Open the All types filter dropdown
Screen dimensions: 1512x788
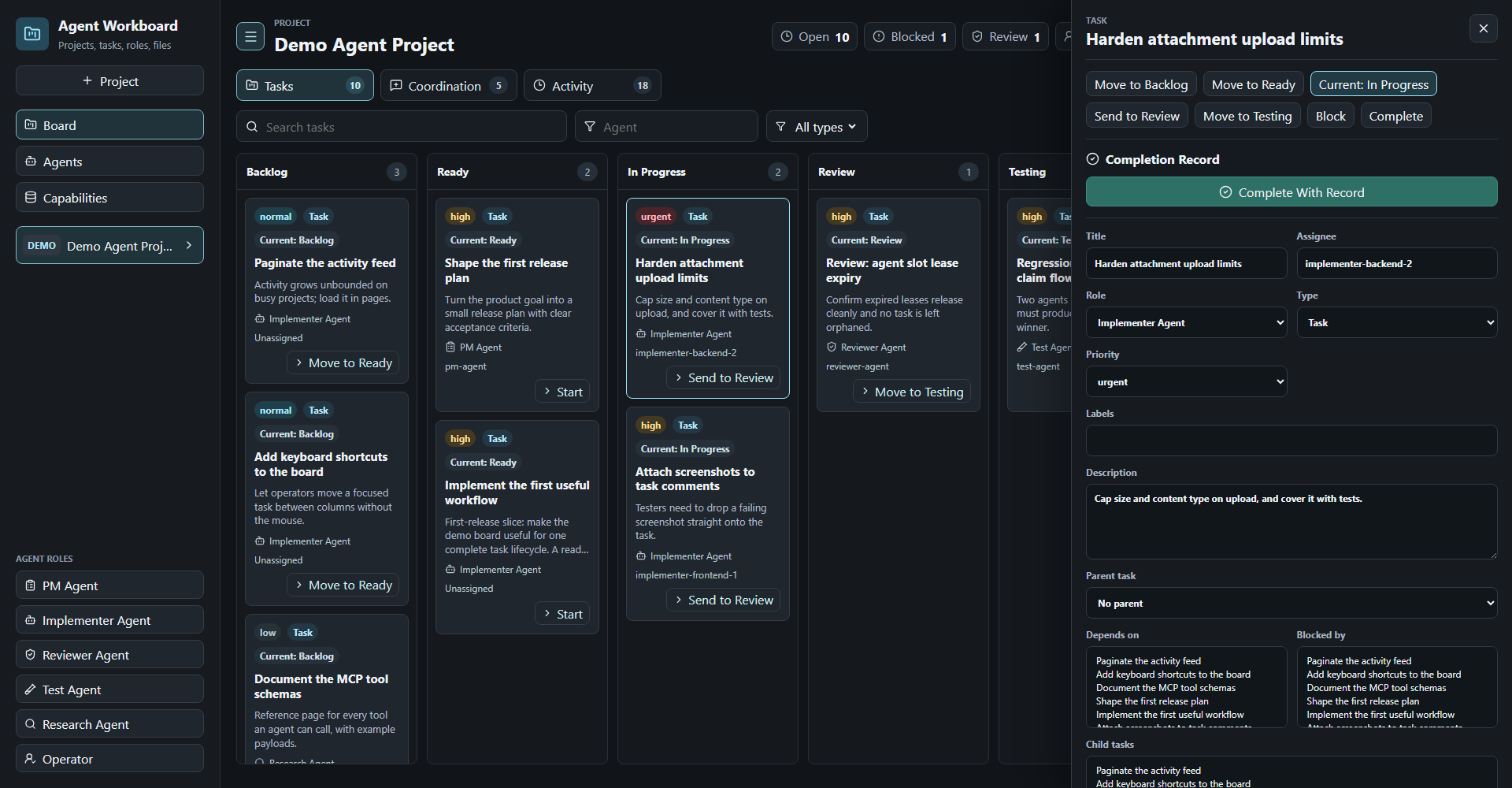point(817,126)
